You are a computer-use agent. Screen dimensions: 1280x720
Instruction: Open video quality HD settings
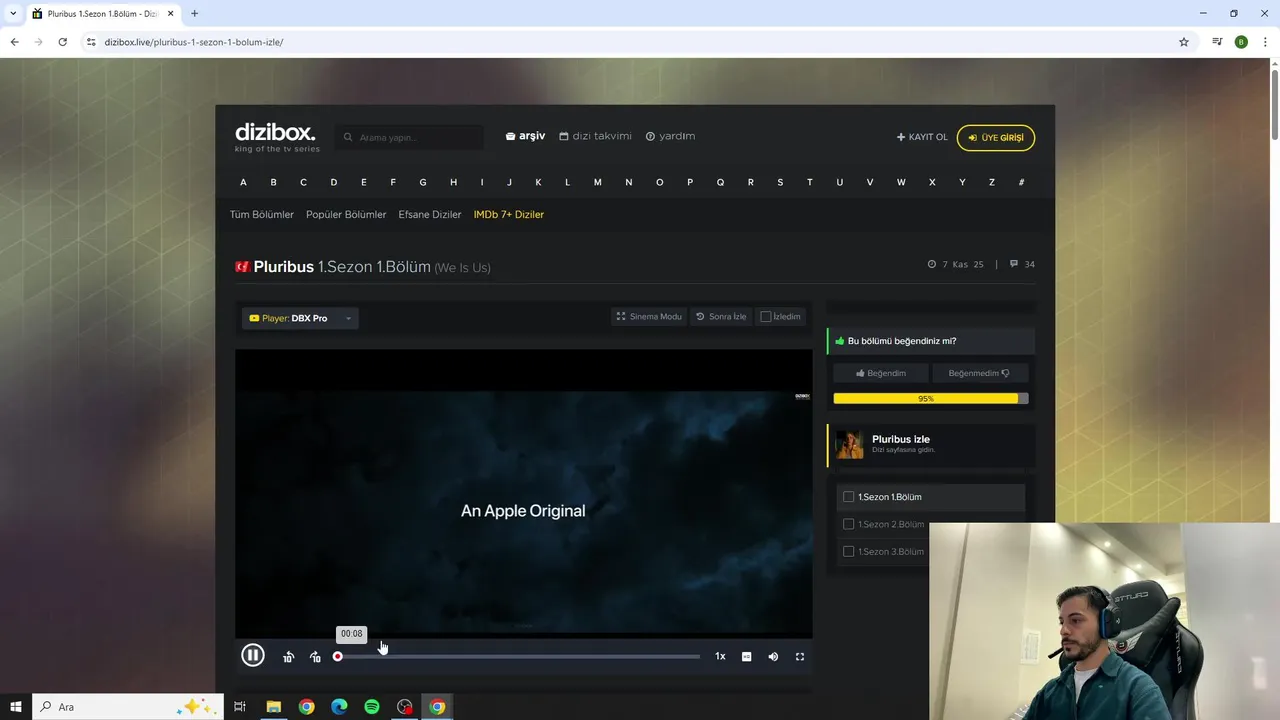[746, 657]
